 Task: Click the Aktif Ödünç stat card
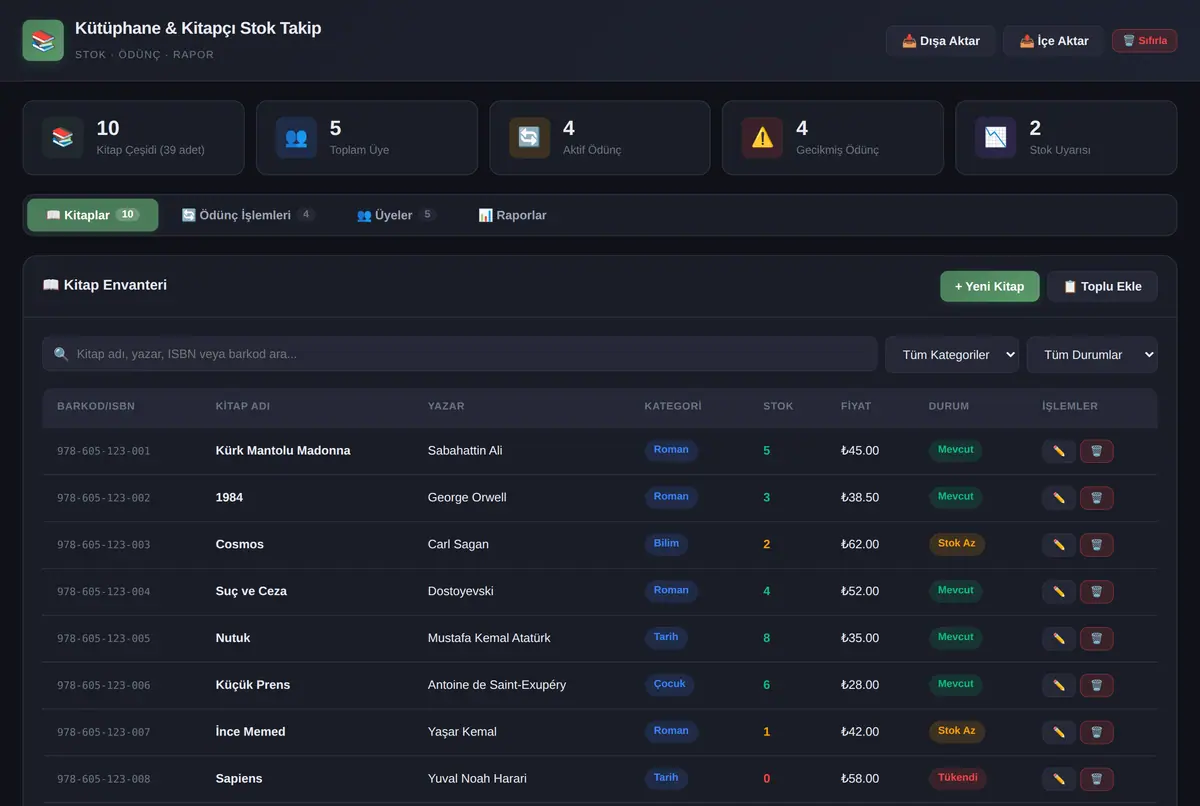point(600,138)
